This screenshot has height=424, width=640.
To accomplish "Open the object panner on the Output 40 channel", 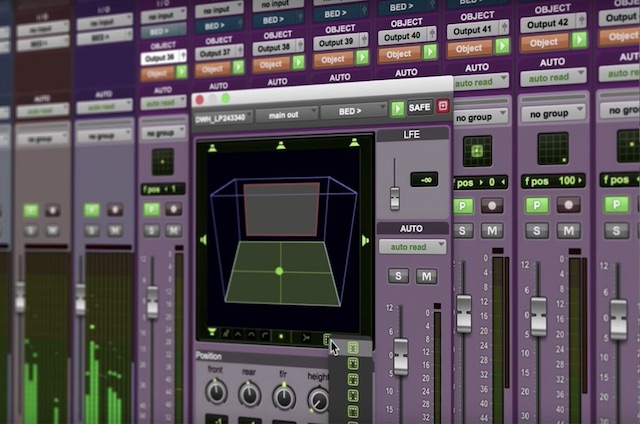I will [x=430, y=52].
